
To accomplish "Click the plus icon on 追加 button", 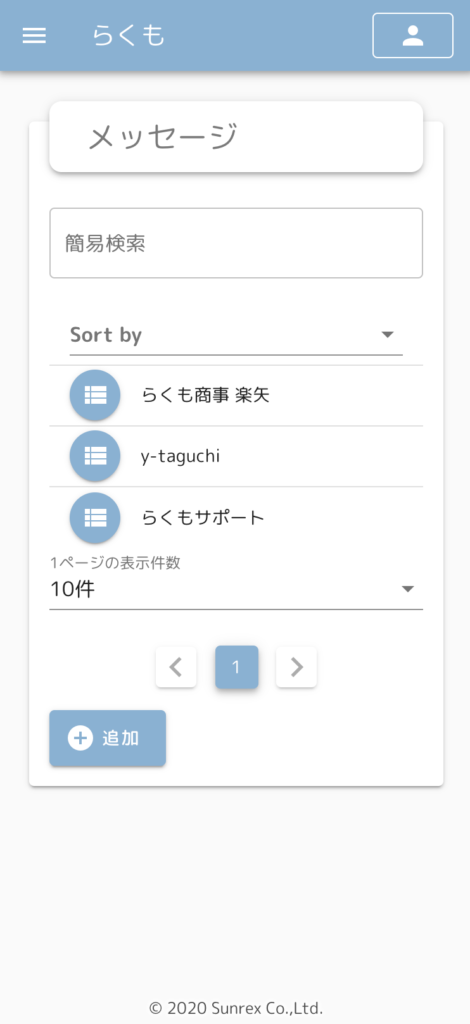I will 81,739.
